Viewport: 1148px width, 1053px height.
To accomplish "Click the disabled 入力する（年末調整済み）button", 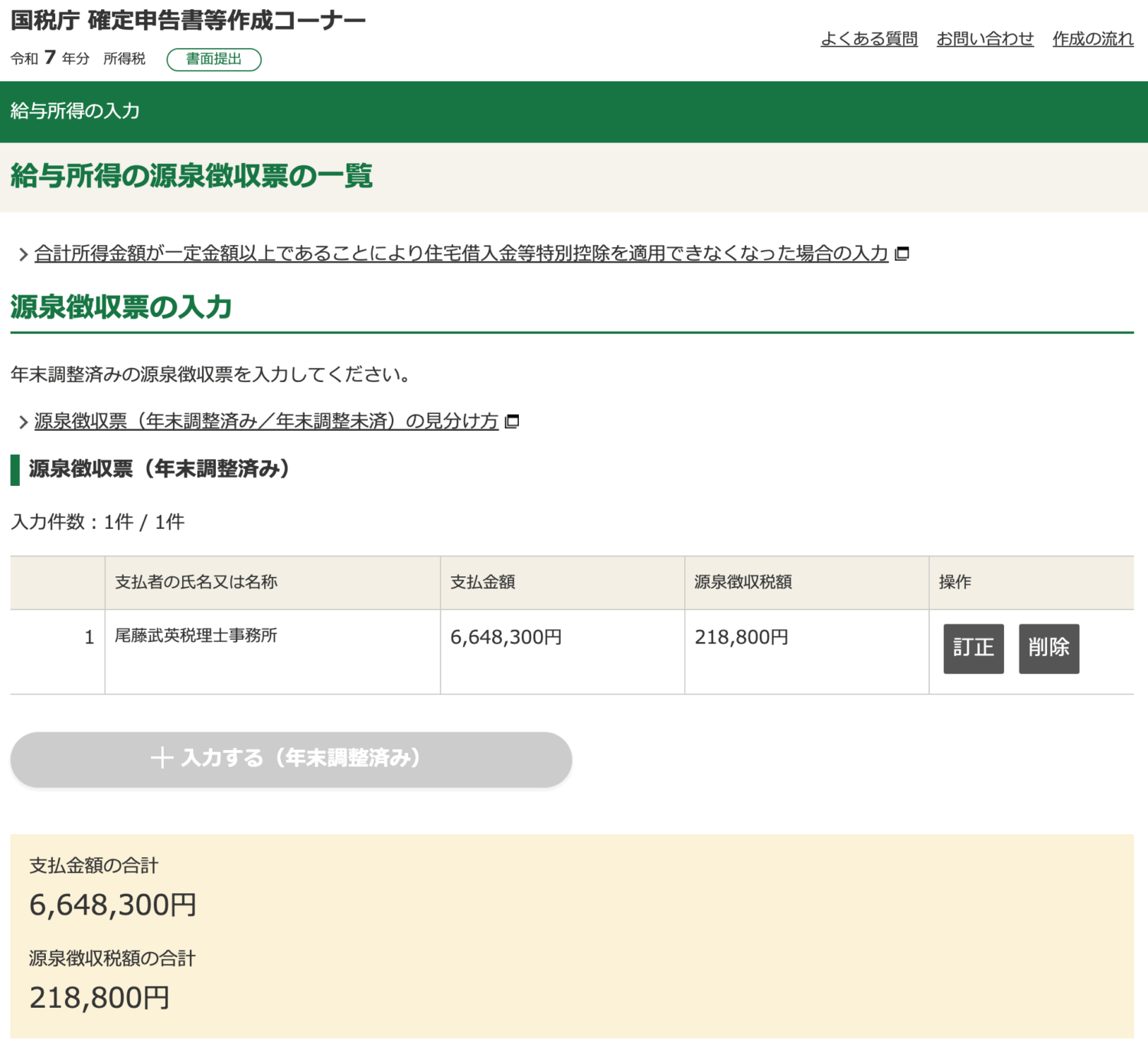I will click(x=291, y=759).
